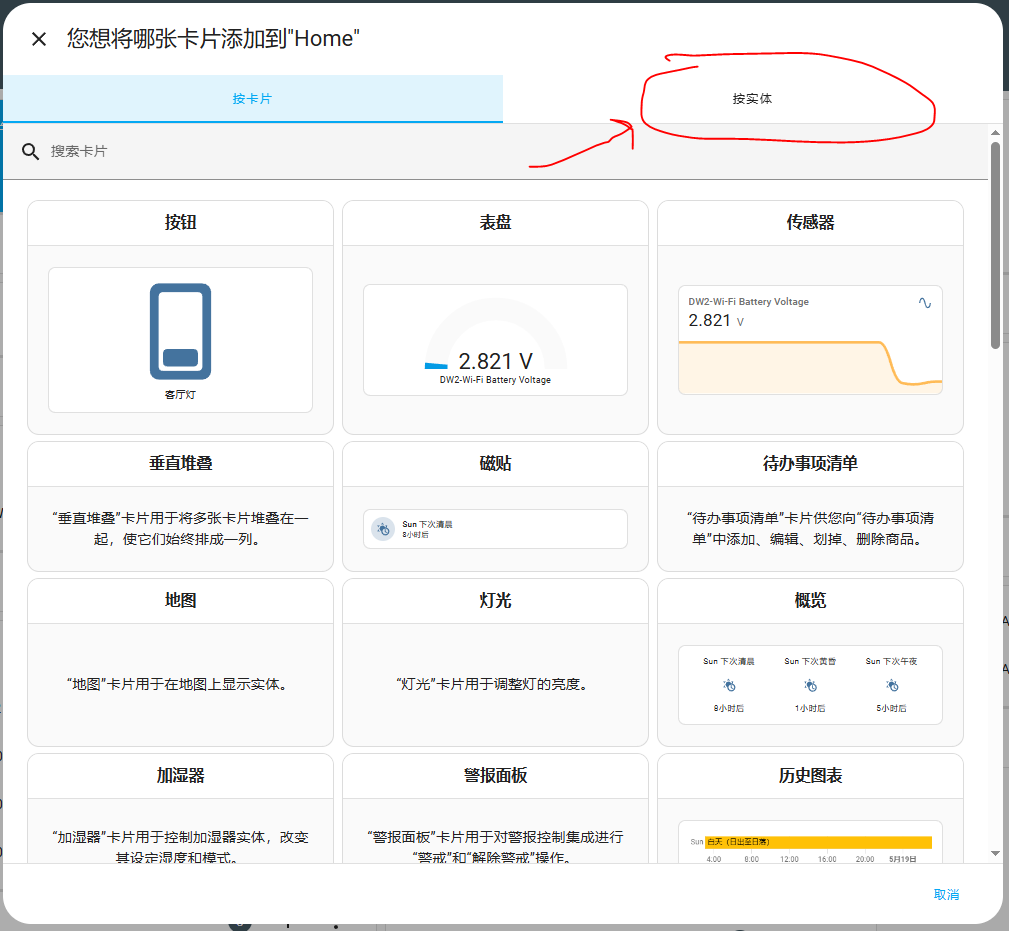Click the sun icon in the Tile card preview
The image size is (1009, 931).
(383, 529)
